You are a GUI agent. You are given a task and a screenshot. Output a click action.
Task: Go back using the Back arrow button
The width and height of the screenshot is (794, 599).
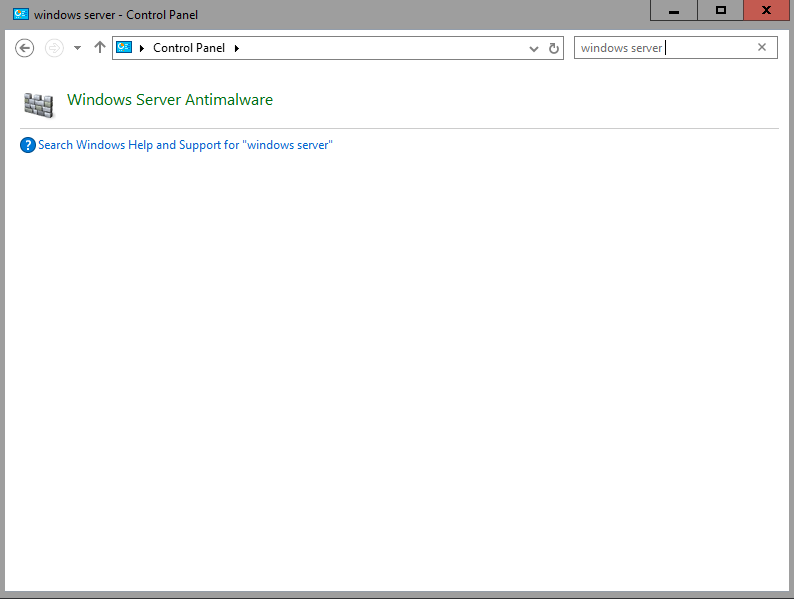coord(24,48)
